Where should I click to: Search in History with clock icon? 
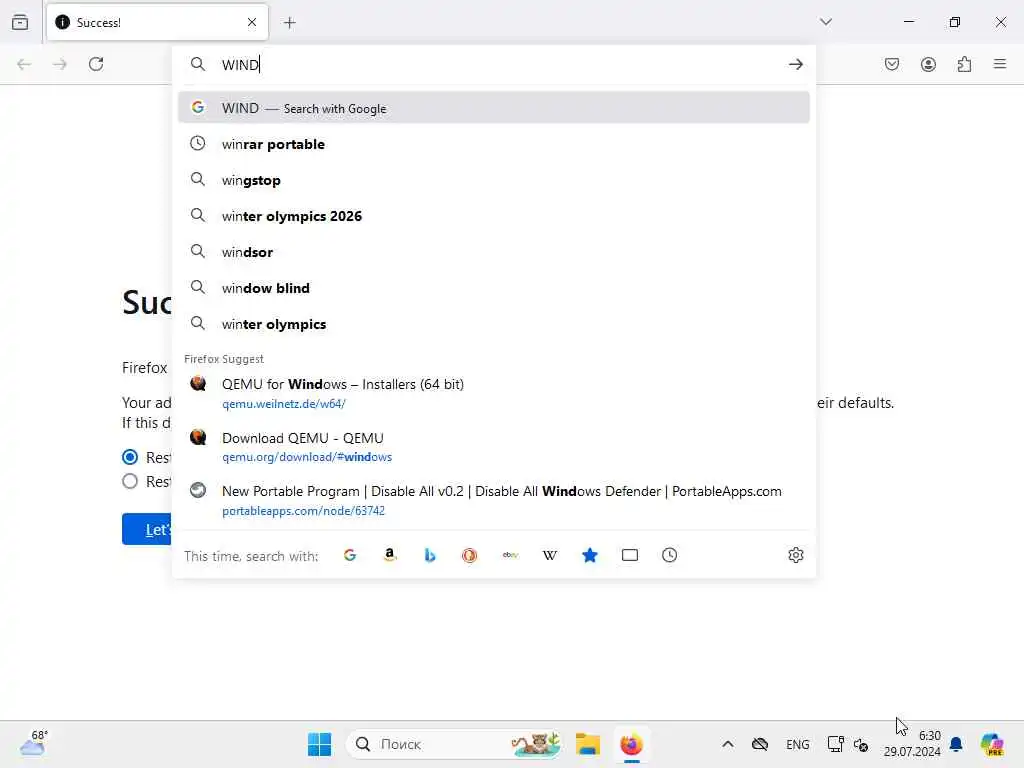point(669,555)
